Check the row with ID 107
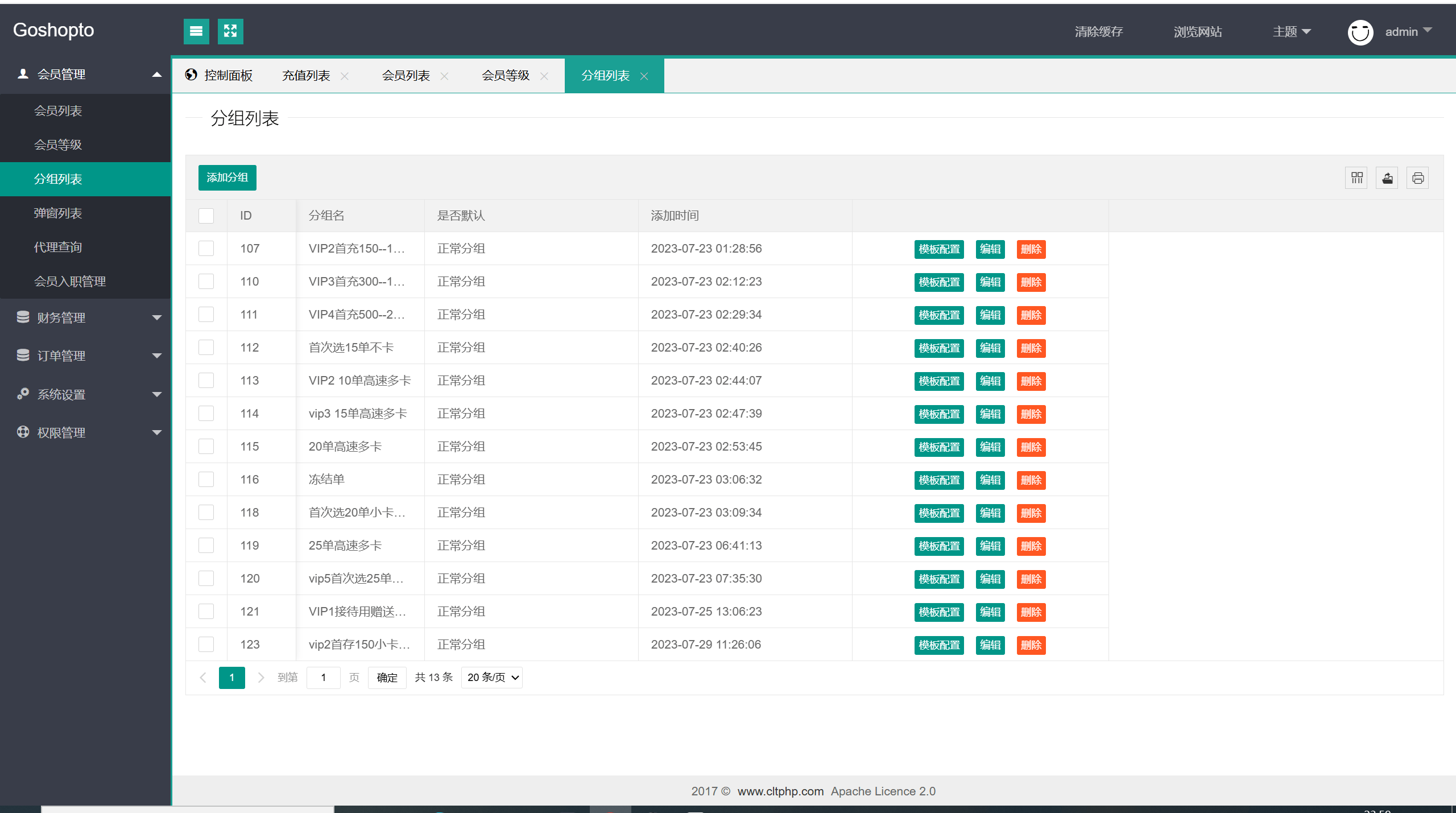The image size is (1456, 813). pyautogui.click(x=206, y=249)
